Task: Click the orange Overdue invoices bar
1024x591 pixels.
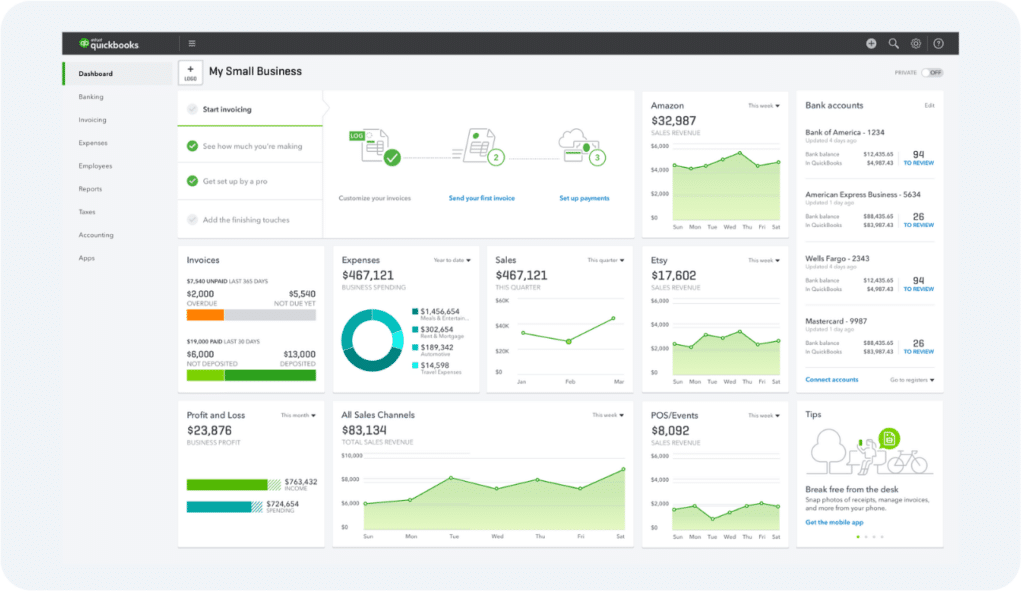Action: 205,315
